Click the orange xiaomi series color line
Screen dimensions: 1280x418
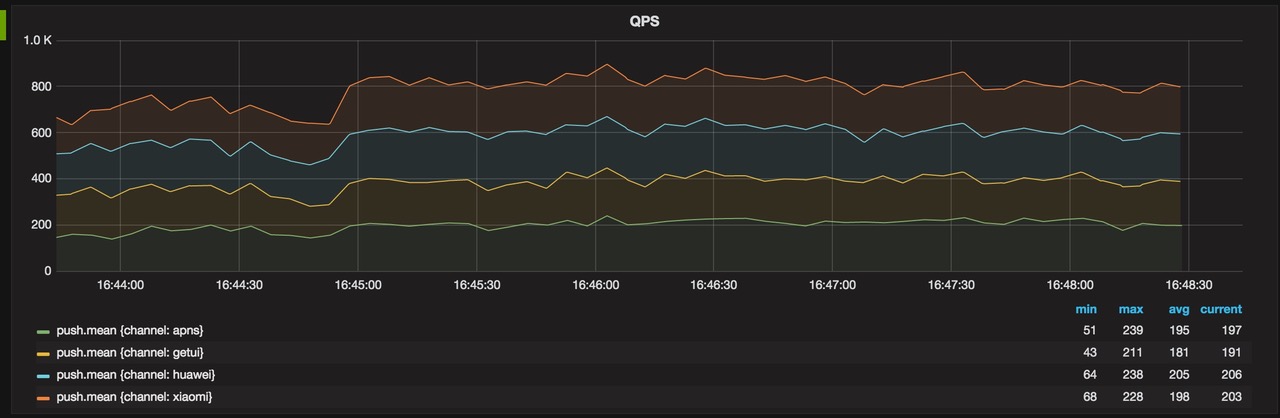43,398
